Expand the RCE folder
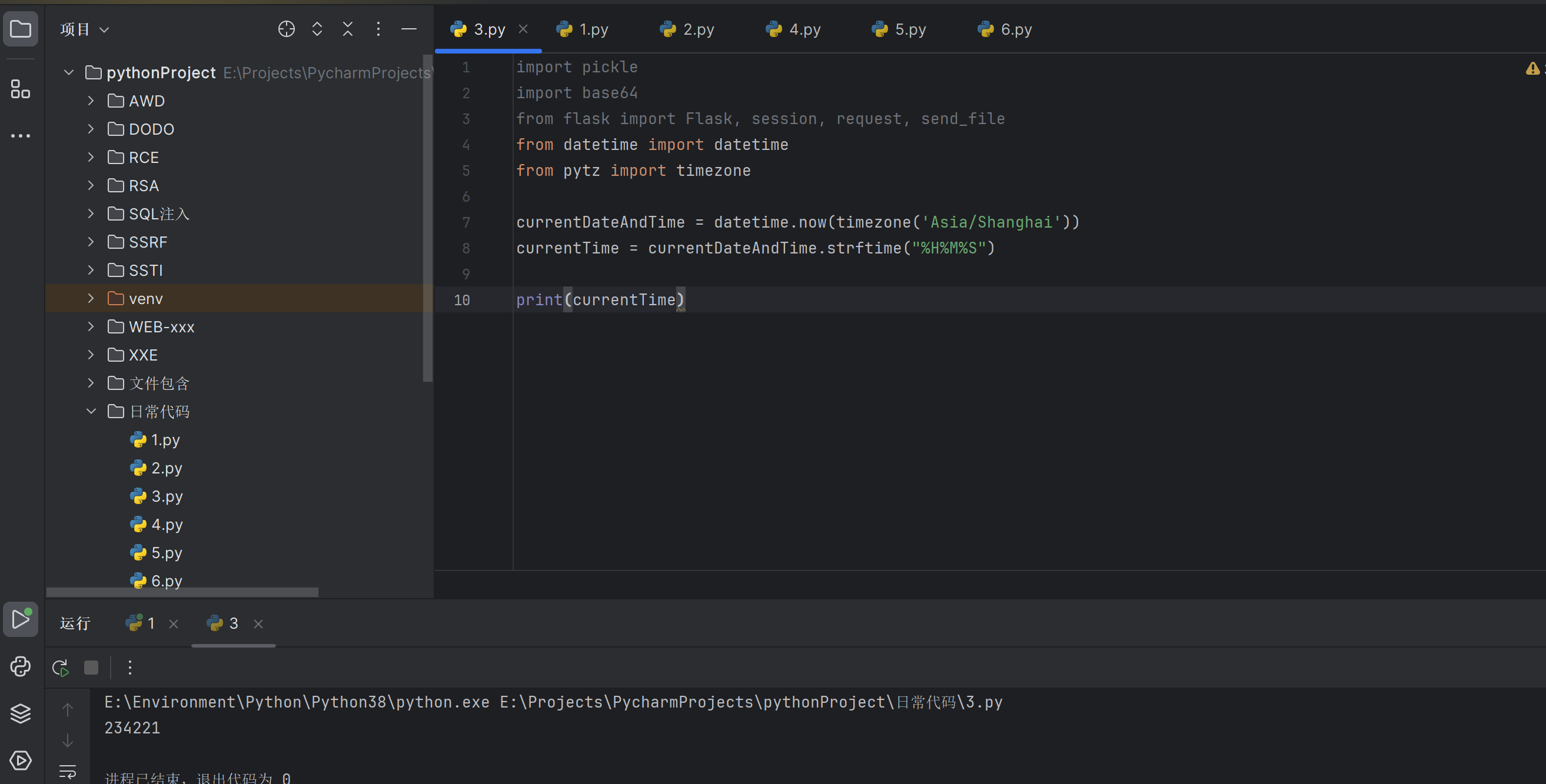The image size is (1546, 784). (91, 157)
